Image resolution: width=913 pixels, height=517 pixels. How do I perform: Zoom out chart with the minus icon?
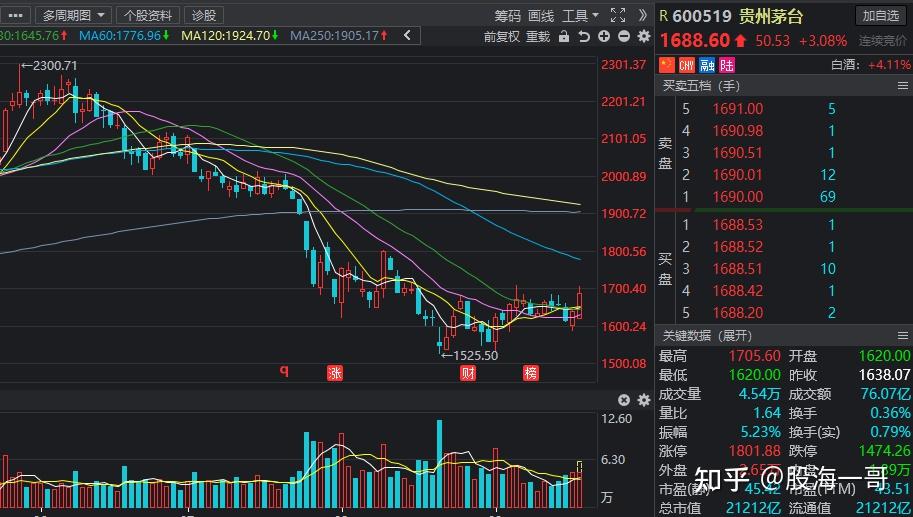tap(623, 36)
